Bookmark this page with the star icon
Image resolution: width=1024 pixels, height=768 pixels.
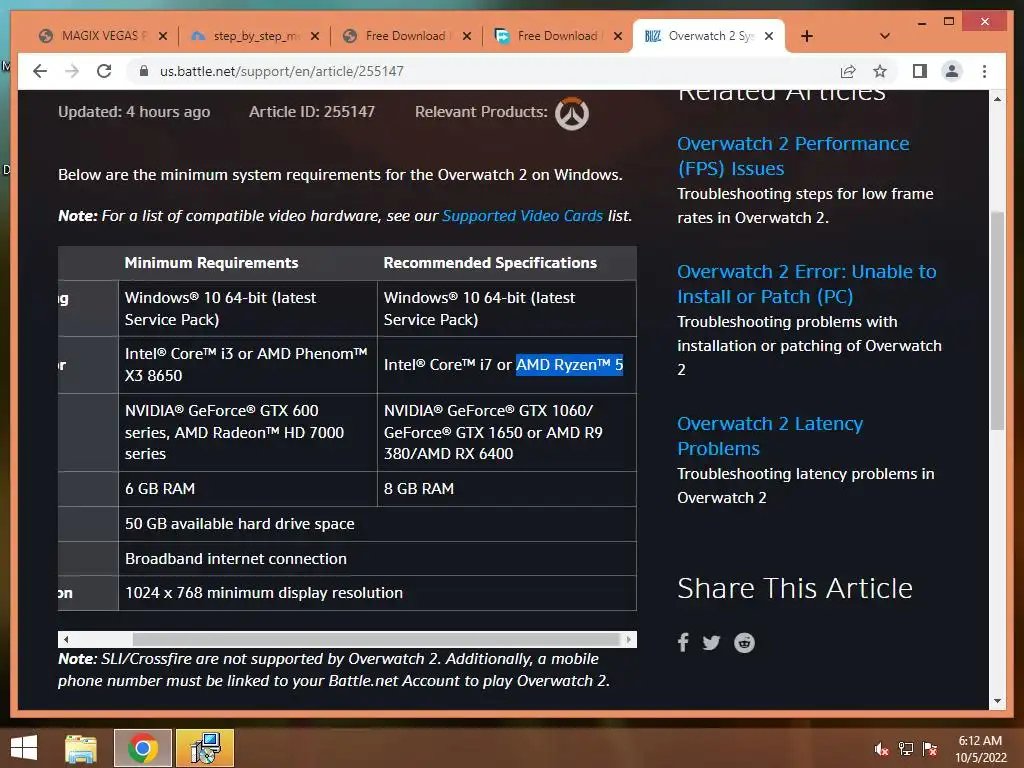pyautogui.click(x=880, y=71)
